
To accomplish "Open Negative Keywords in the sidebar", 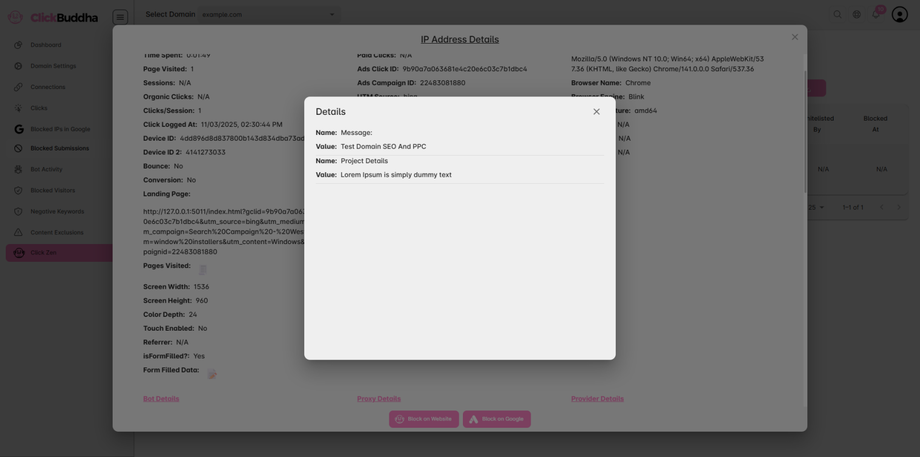I will (x=59, y=211).
